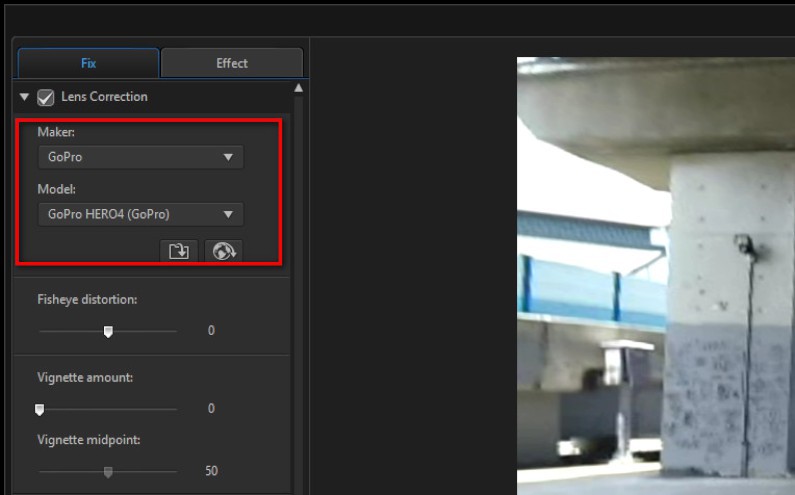Viewport: 795px width, 495px height.
Task: Click the import lens profile icon
Action: tap(178, 251)
